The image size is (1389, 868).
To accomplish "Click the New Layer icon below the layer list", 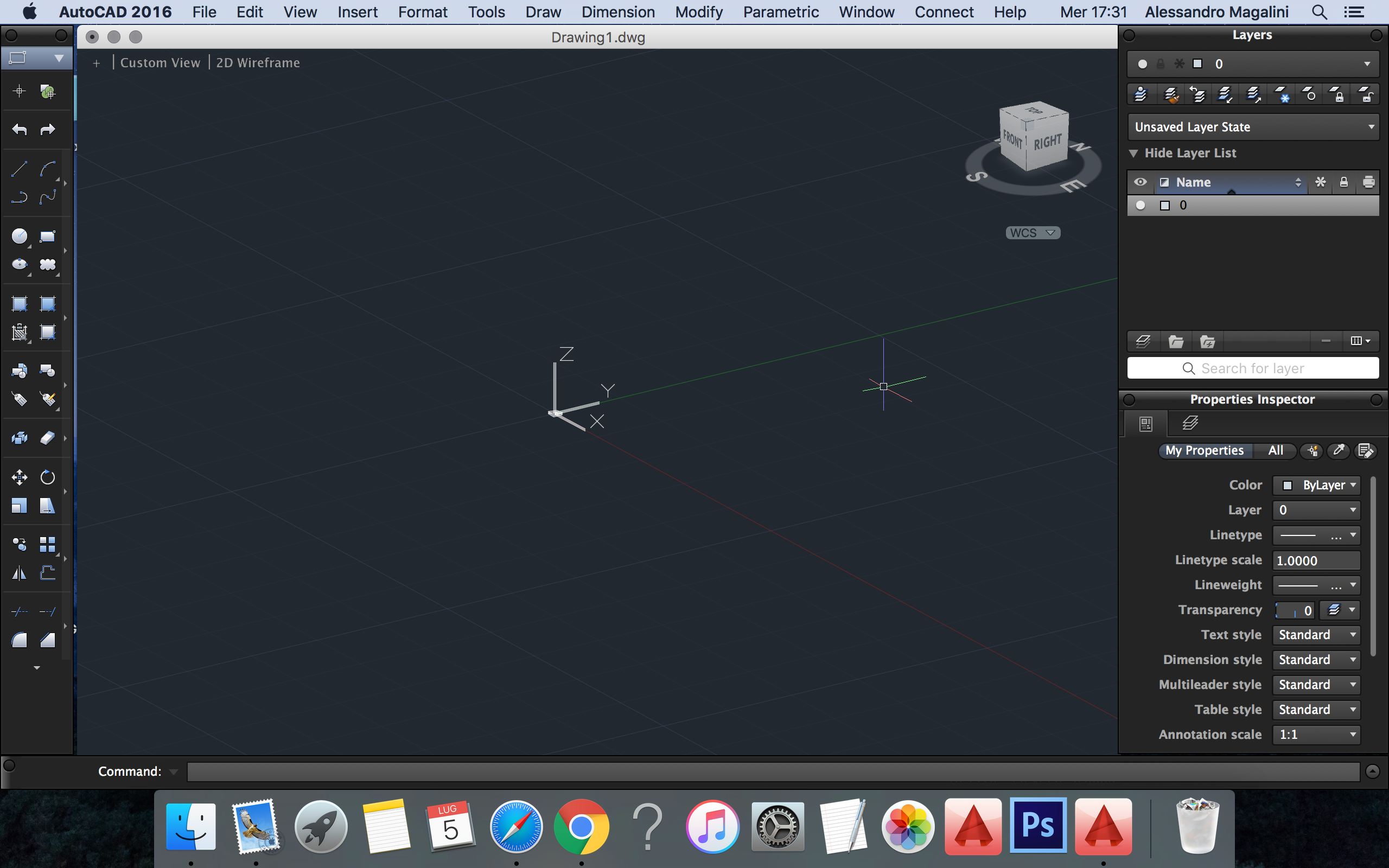I will [1143, 342].
